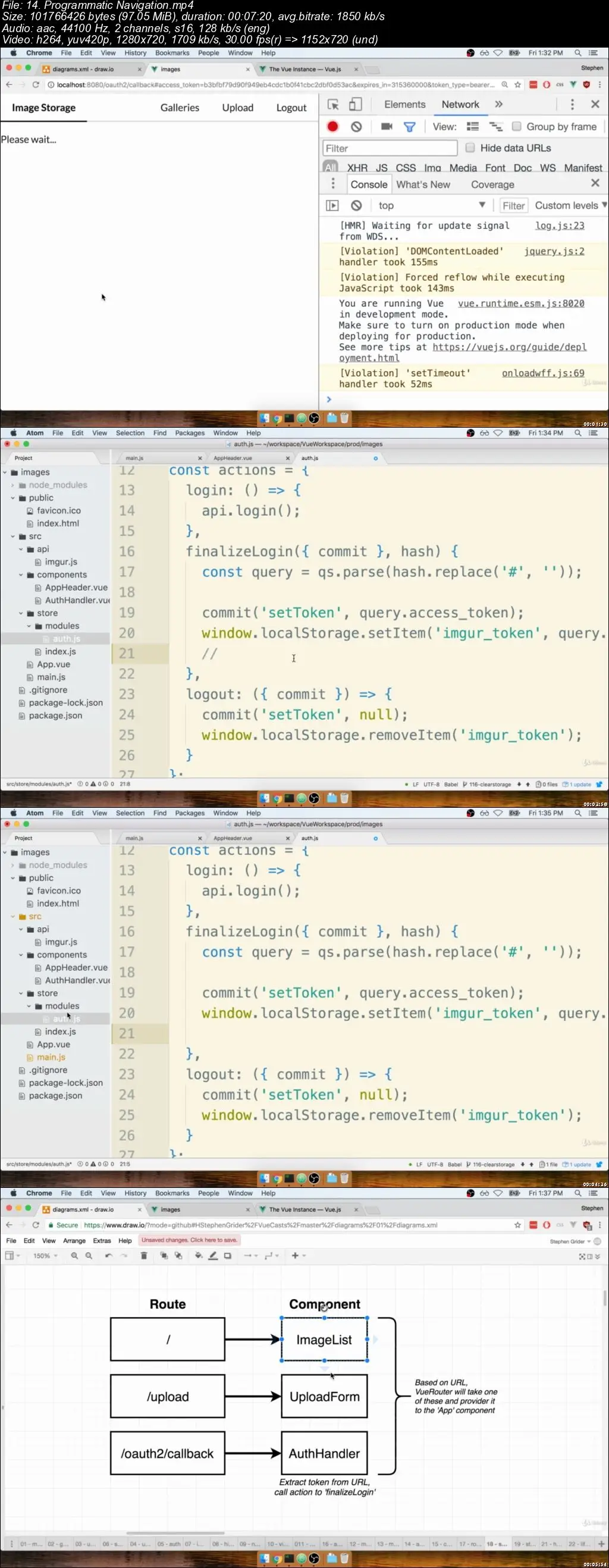The width and height of the screenshot is (609, 1568).
Task: Open the vue.runtime.esm.js:8020 source link
Action: tap(521, 304)
